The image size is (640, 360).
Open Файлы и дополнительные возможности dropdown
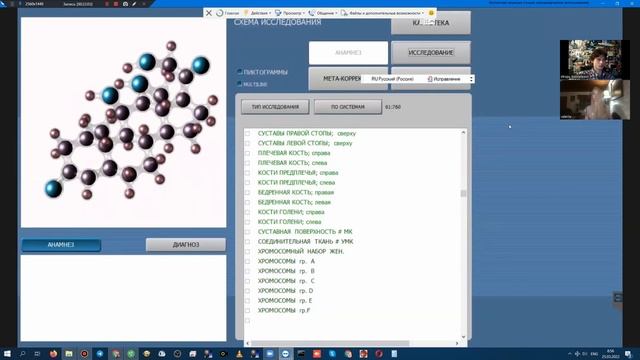point(382,13)
